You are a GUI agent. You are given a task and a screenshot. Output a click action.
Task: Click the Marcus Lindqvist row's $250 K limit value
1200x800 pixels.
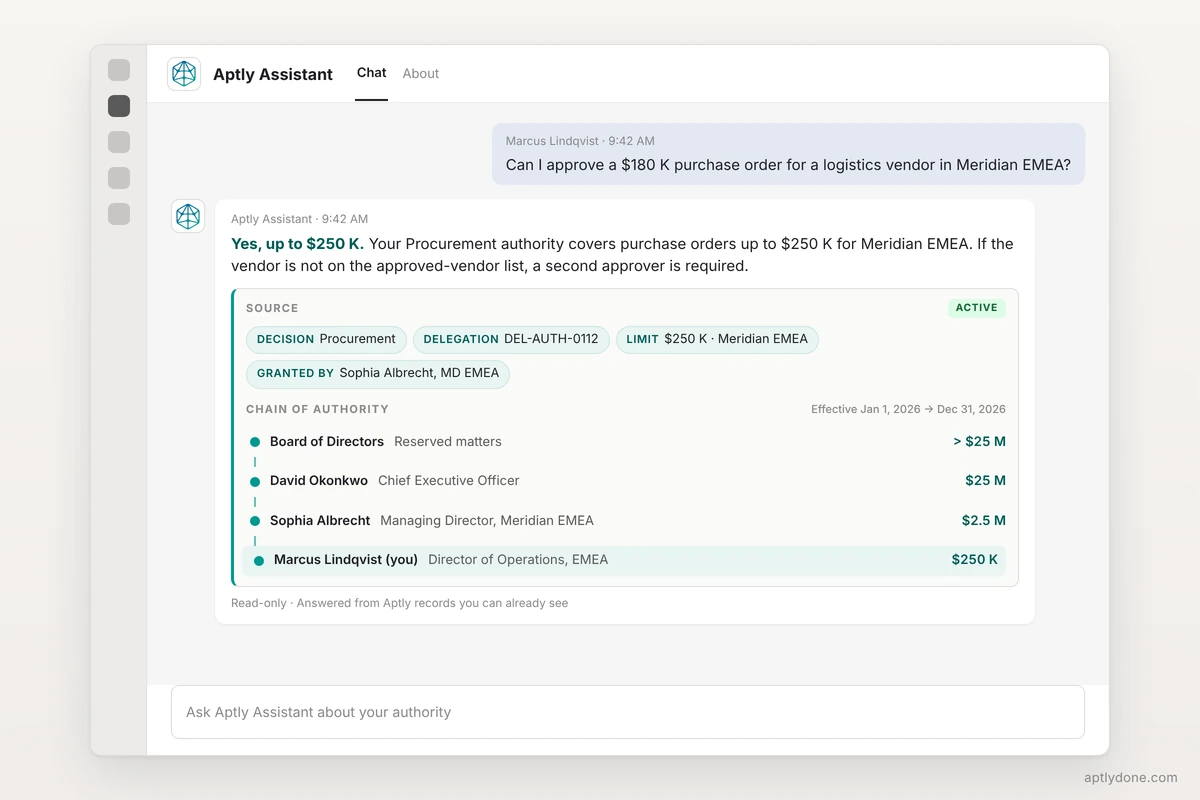coord(975,560)
